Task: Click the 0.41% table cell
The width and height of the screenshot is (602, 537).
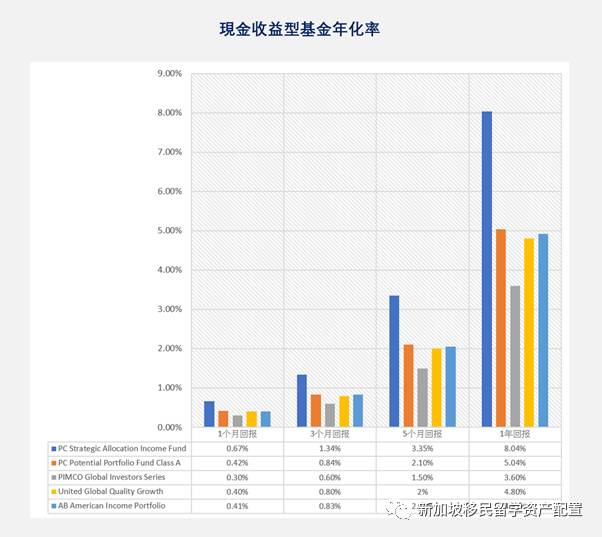Action: pos(237,506)
